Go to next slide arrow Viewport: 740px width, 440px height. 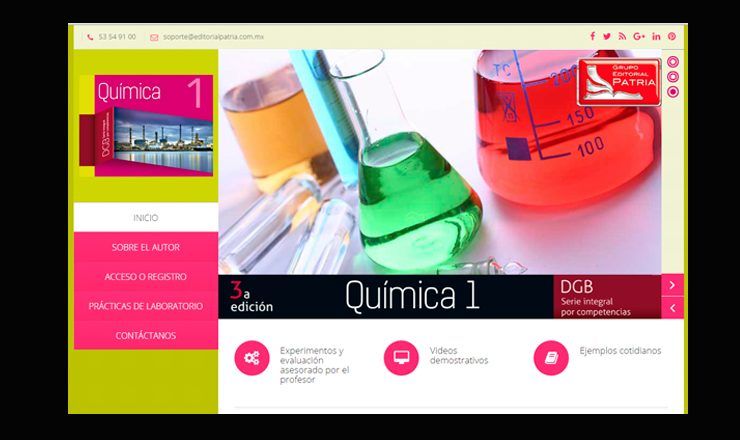coord(673,285)
